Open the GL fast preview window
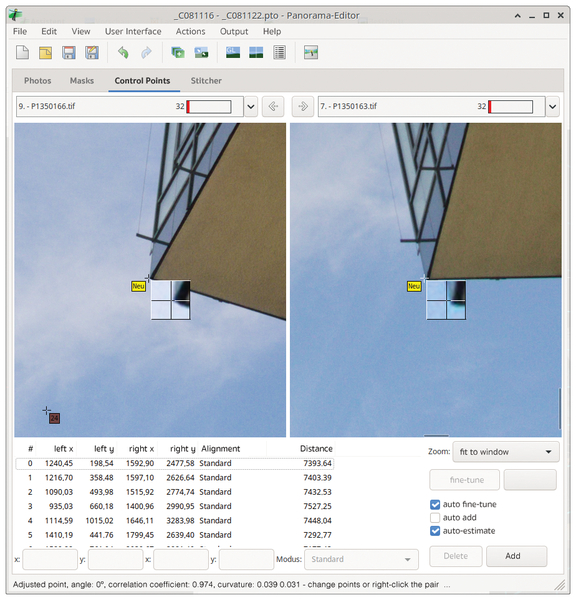The height and width of the screenshot is (600, 576). [x=233, y=52]
